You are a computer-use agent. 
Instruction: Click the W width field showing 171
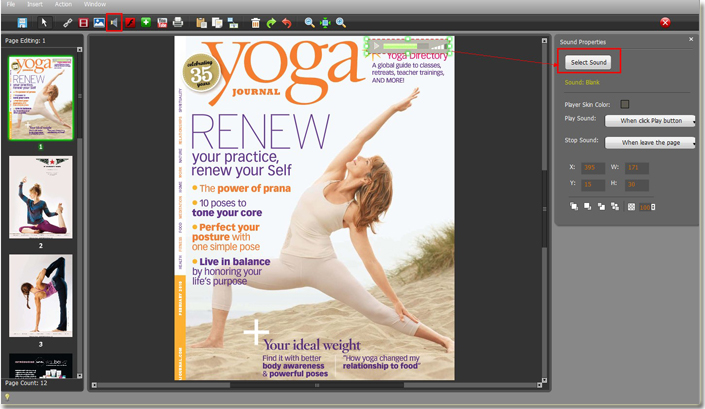click(x=637, y=168)
